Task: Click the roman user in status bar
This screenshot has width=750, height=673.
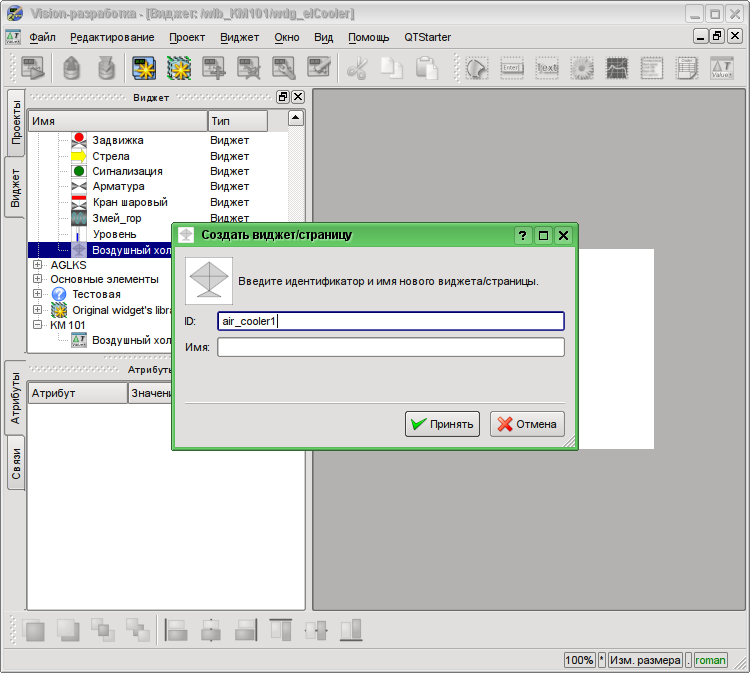Action: 710,660
